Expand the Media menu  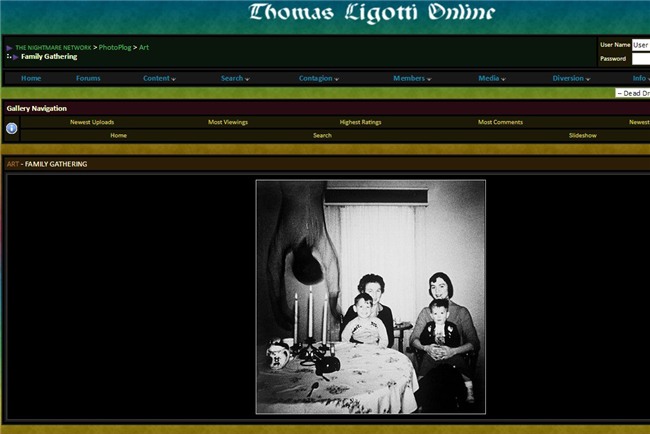[x=492, y=78]
